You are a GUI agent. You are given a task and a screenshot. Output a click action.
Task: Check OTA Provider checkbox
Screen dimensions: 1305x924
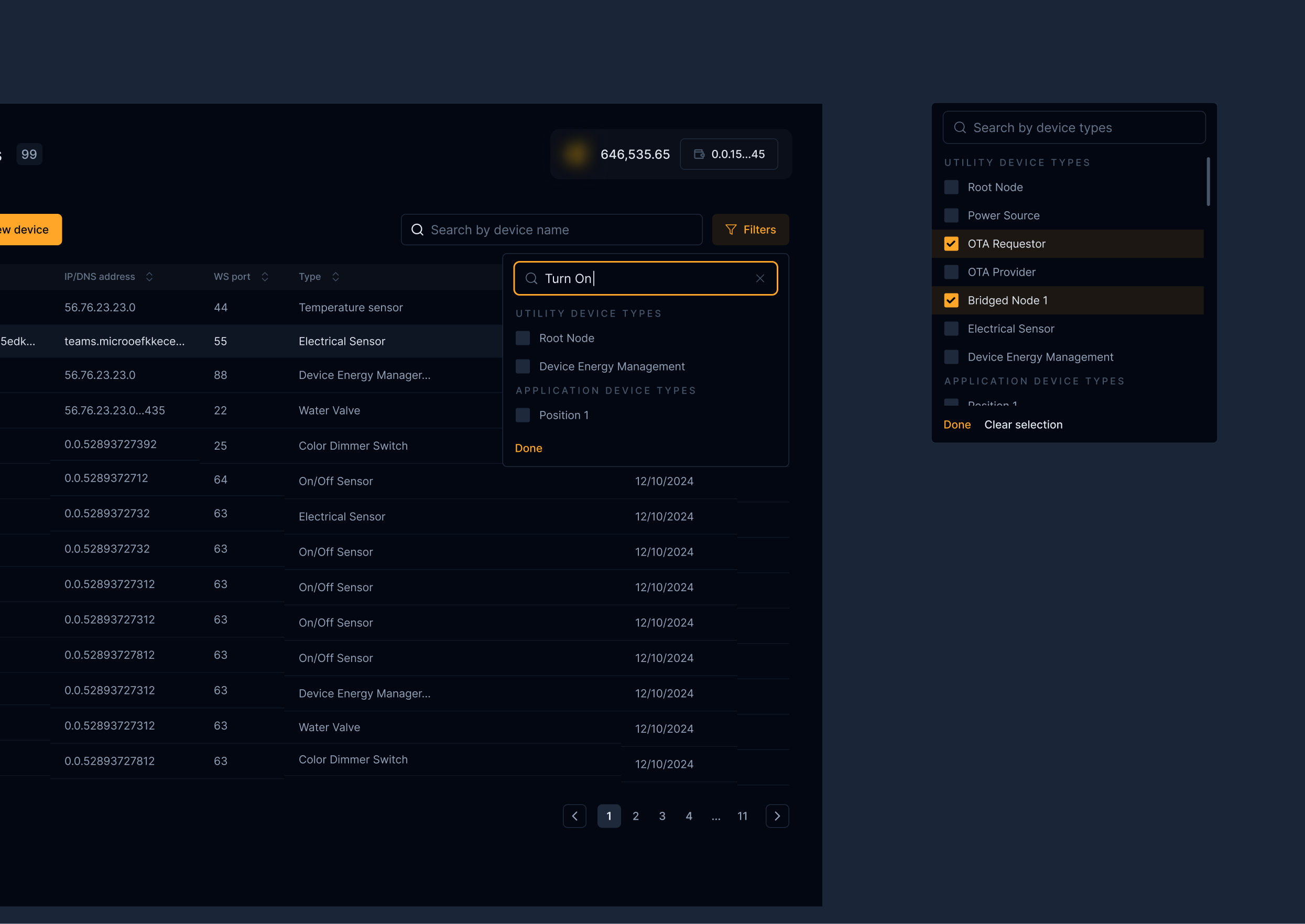[x=951, y=272]
